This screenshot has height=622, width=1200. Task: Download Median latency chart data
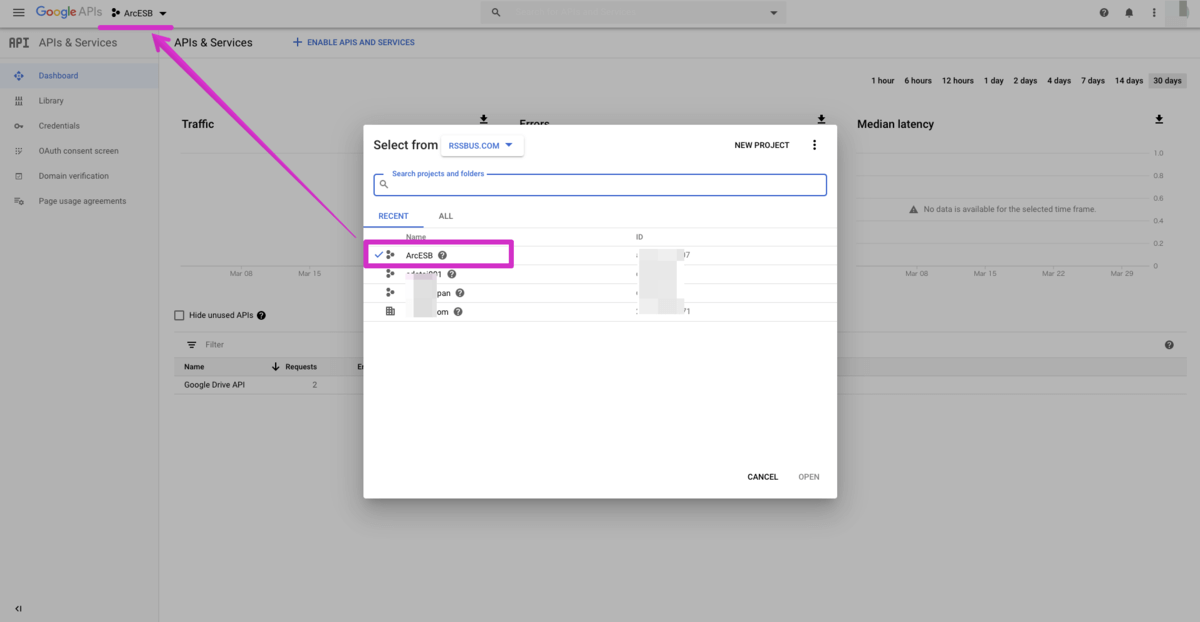click(1159, 120)
